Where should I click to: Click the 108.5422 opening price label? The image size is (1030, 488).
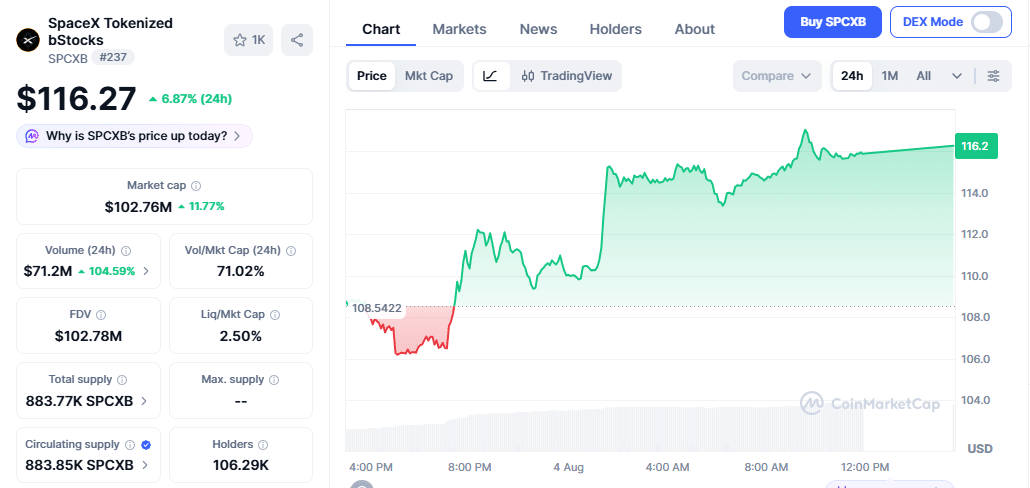coord(376,308)
